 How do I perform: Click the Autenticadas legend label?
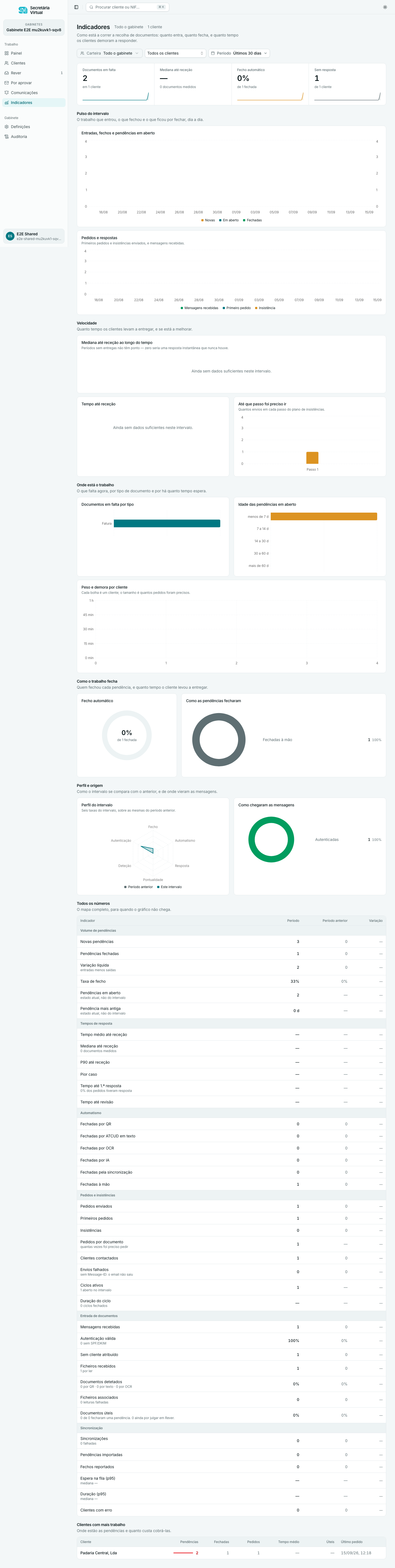coord(327,839)
